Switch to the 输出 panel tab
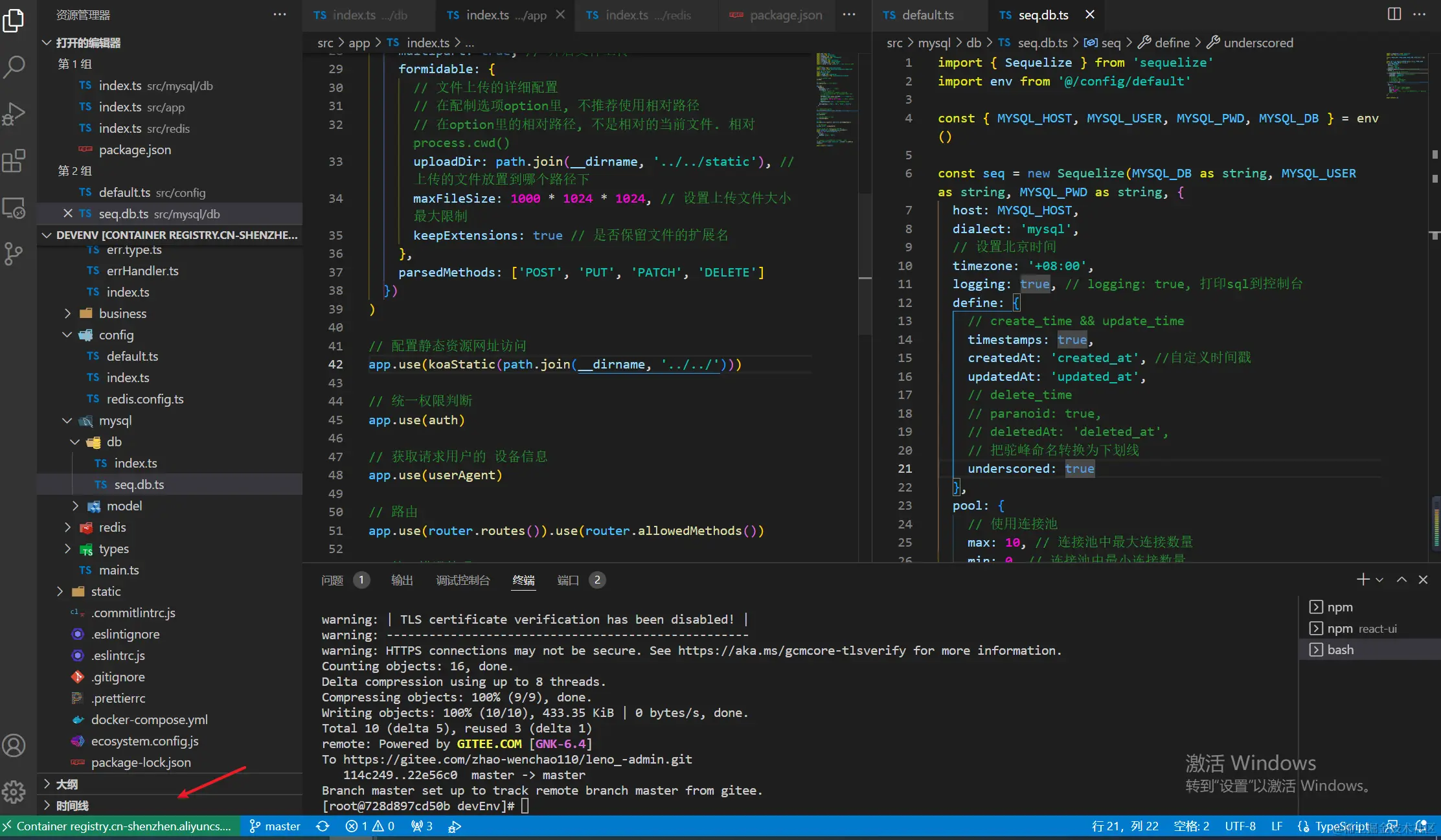Viewport: 1441px width, 840px height. 402,580
